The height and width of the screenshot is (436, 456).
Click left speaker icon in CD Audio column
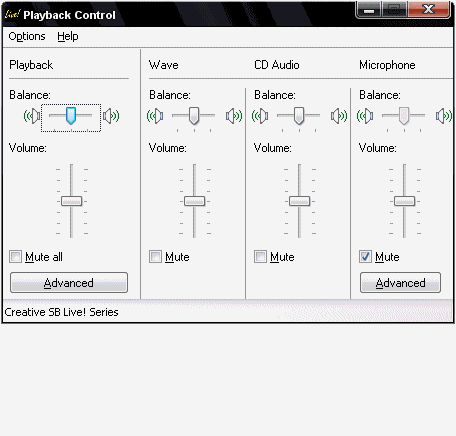click(x=260, y=116)
